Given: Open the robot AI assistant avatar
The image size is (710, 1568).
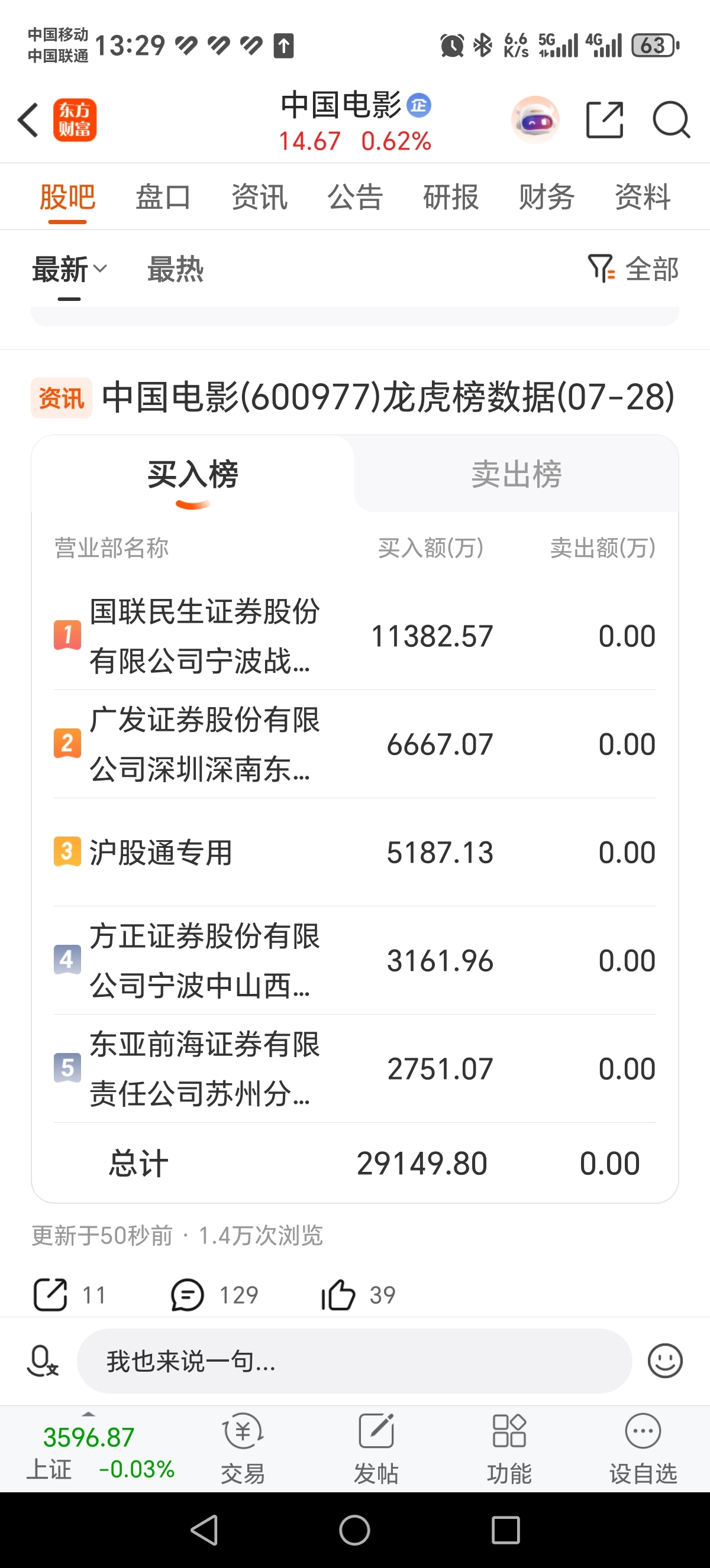Looking at the screenshot, I should click(535, 120).
